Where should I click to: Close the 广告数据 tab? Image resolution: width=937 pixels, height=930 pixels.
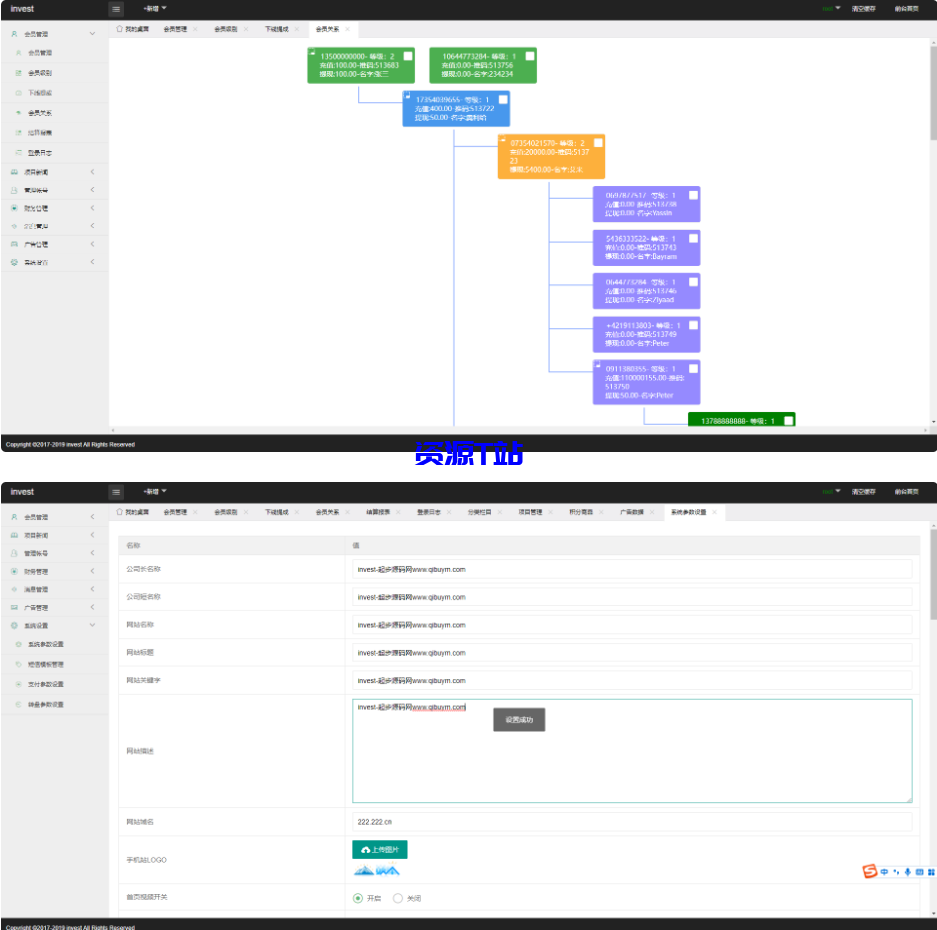(650, 512)
